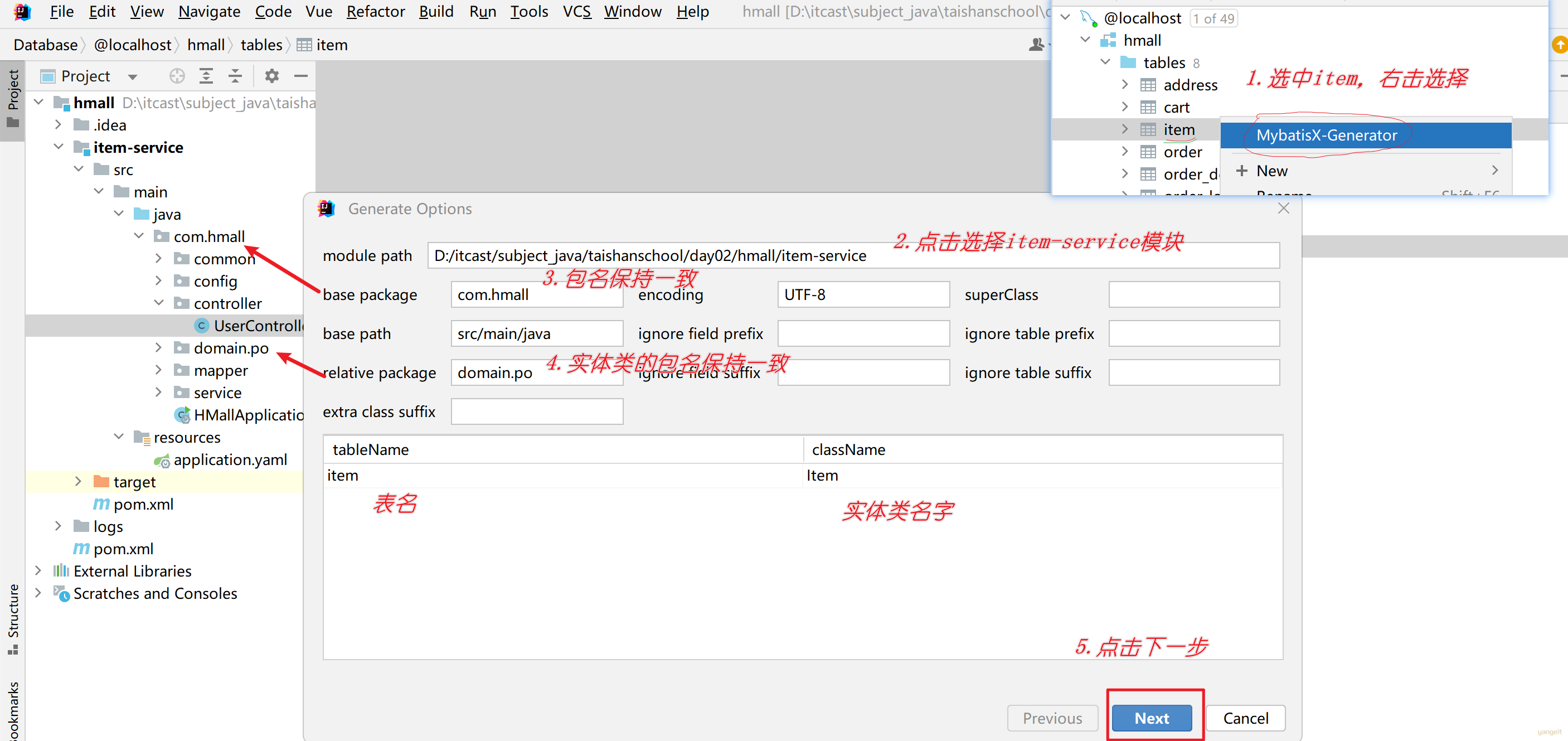
Task: Collapse the item-service module
Action: [x=59, y=147]
